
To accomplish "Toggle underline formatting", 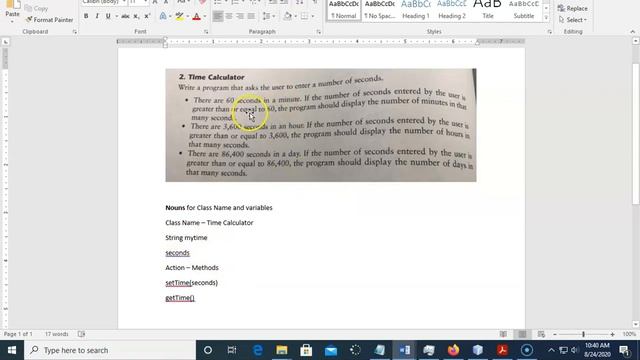I will (x=108, y=16).
